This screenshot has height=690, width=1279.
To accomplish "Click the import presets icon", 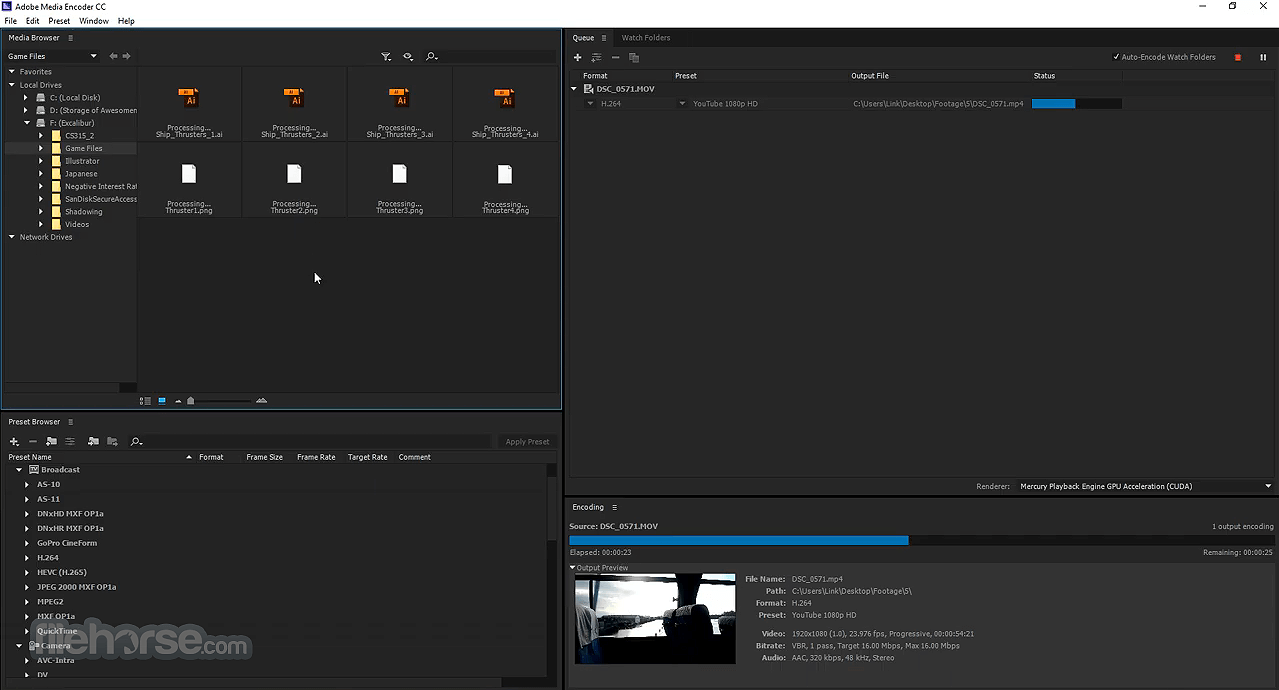I will (x=93, y=442).
